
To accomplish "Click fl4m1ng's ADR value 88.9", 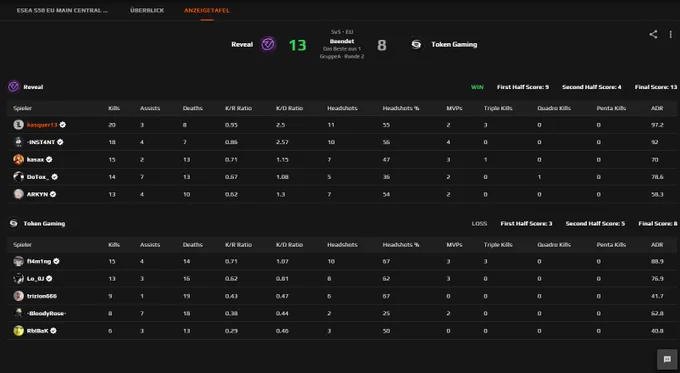I will pyautogui.click(x=657, y=261).
